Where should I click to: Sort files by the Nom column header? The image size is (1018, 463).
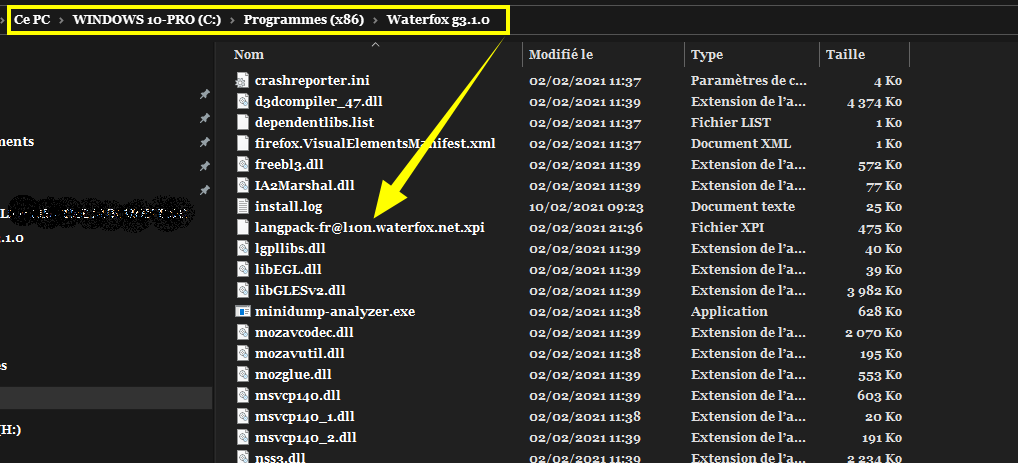click(x=249, y=55)
